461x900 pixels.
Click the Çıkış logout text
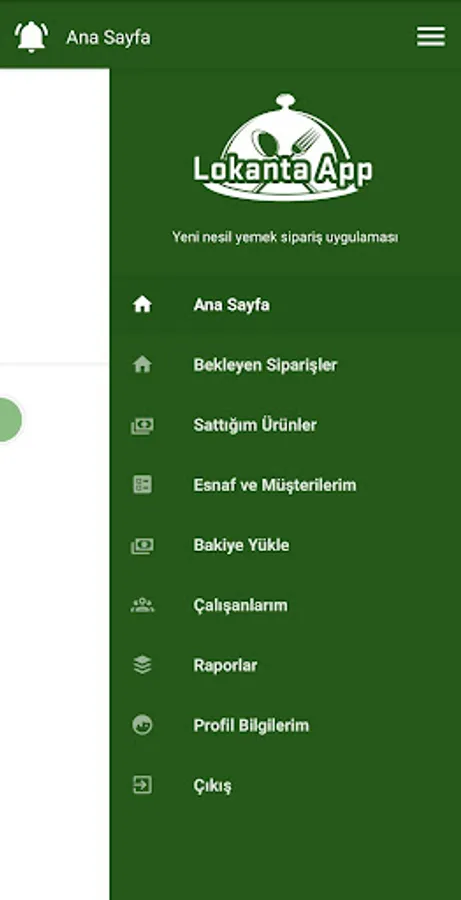212,786
